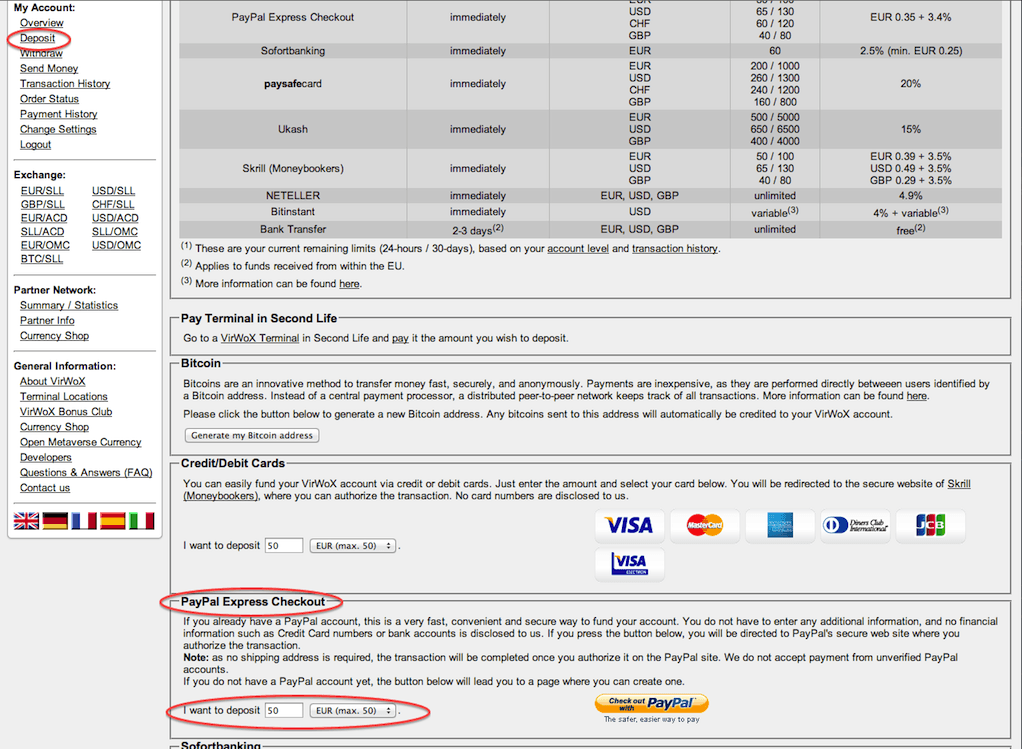Click the VirWoX Terminal link
The width and height of the screenshot is (1022, 749).
coord(260,338)
